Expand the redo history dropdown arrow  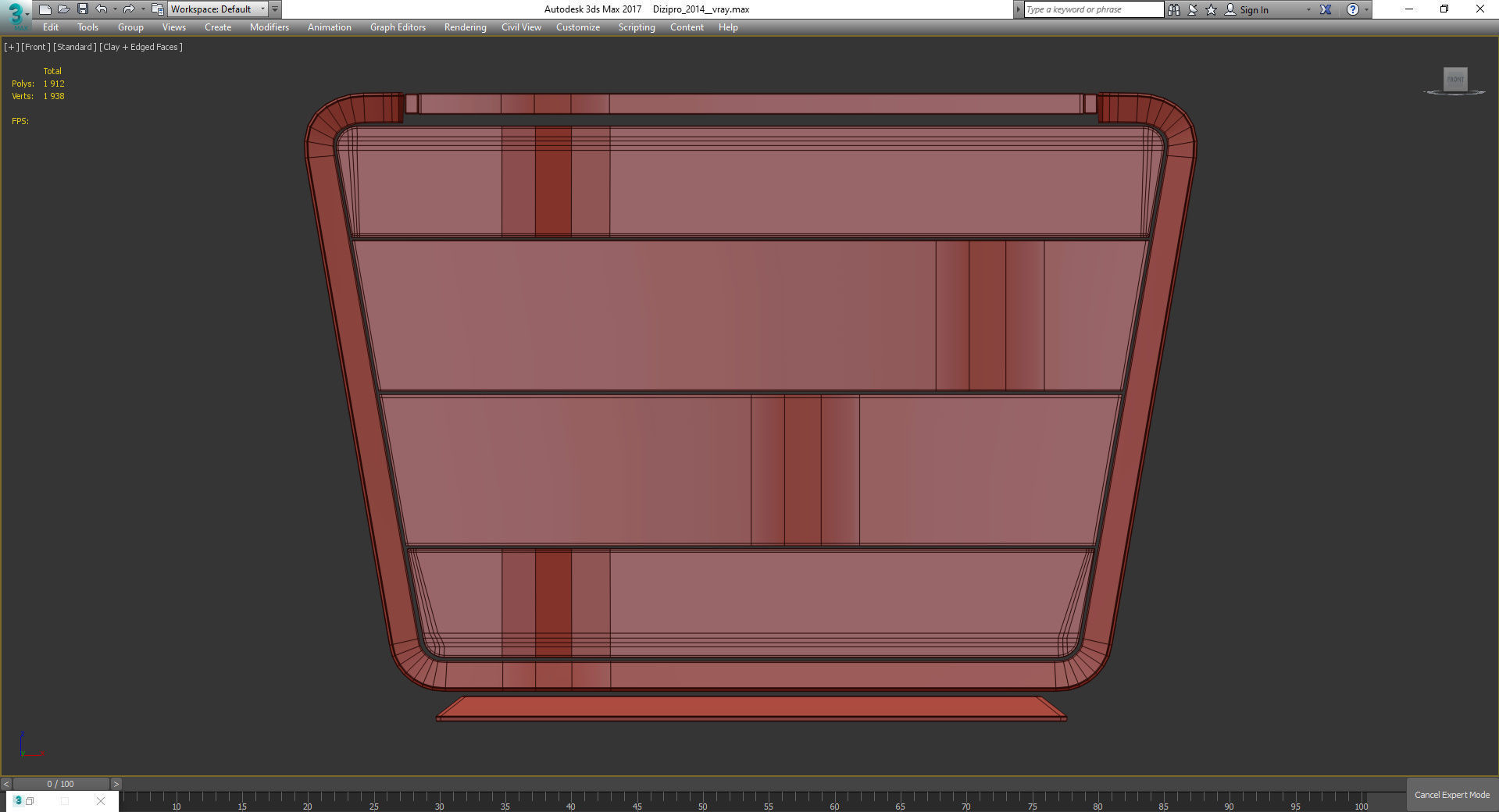click(x=142, y=9)
